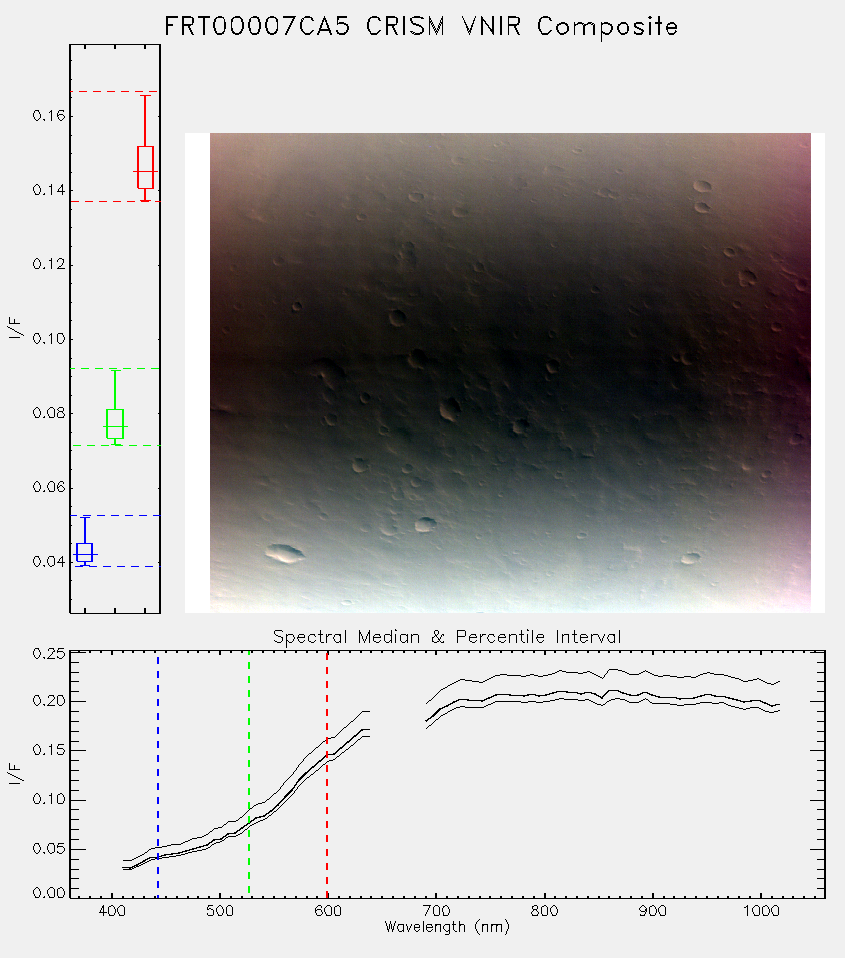
Task: Click the large elongated crater at lower left
Action: 285,553
